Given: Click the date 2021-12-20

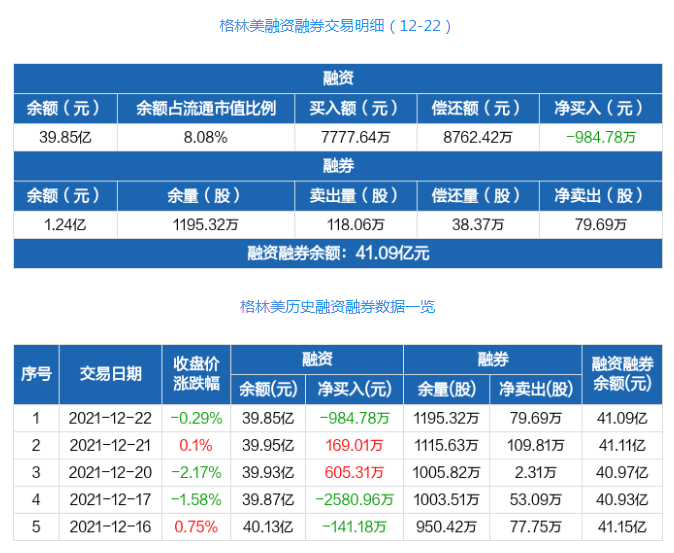Looking at the screenshot, I should coord(110,473).
